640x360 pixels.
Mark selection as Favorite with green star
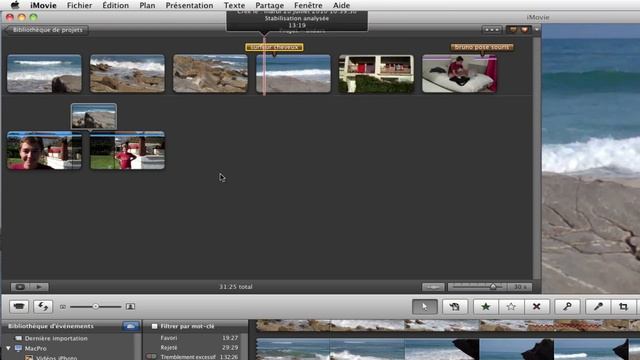click(486, 307)
